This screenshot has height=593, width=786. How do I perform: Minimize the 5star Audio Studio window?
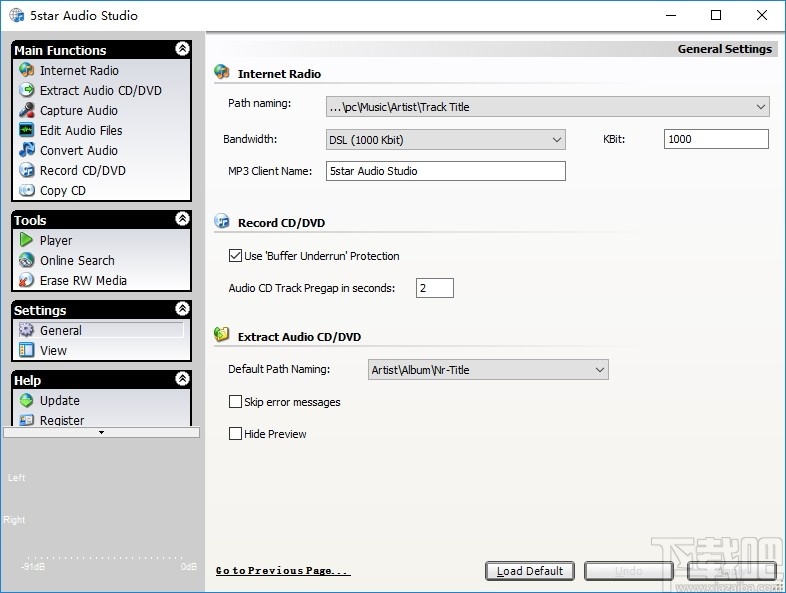click(671, 15)
